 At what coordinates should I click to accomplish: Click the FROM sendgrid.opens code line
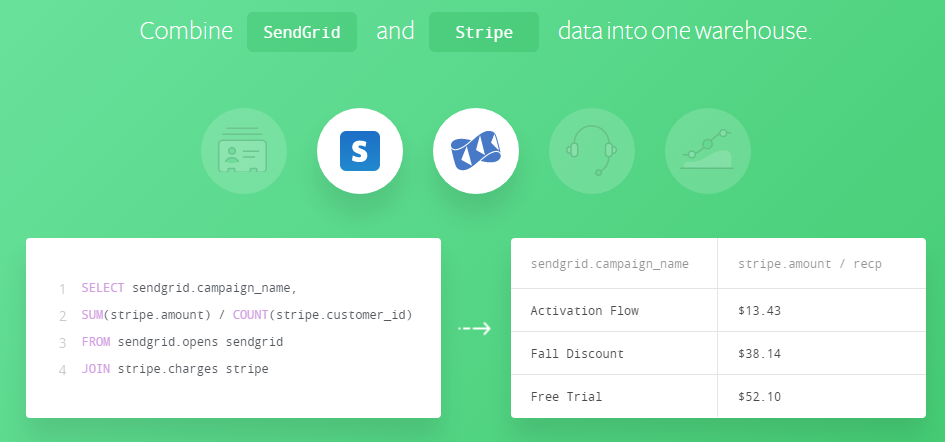pyautogui.click(x=183, y=342)
